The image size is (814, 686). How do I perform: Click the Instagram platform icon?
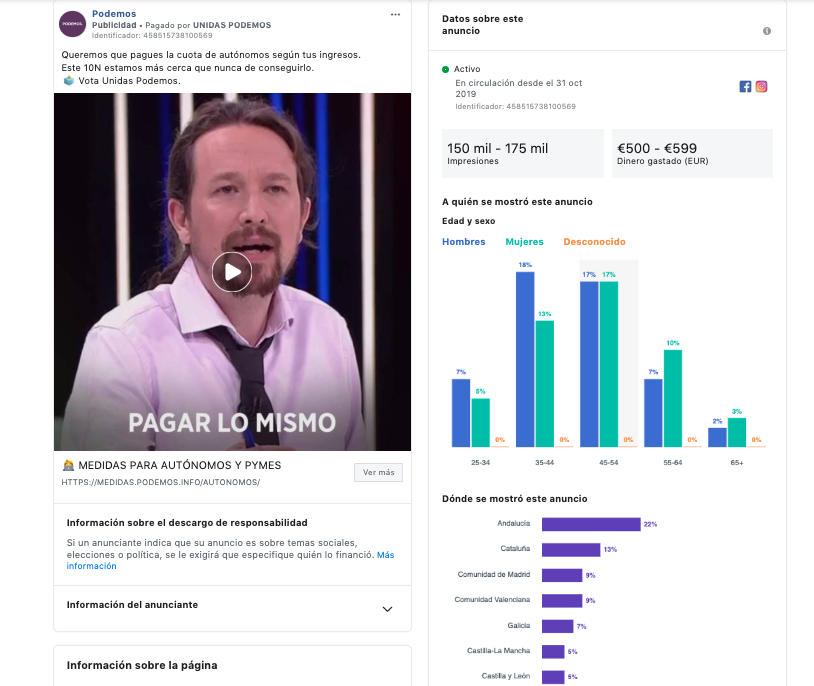pyautogui.click(x=761, y=87)
